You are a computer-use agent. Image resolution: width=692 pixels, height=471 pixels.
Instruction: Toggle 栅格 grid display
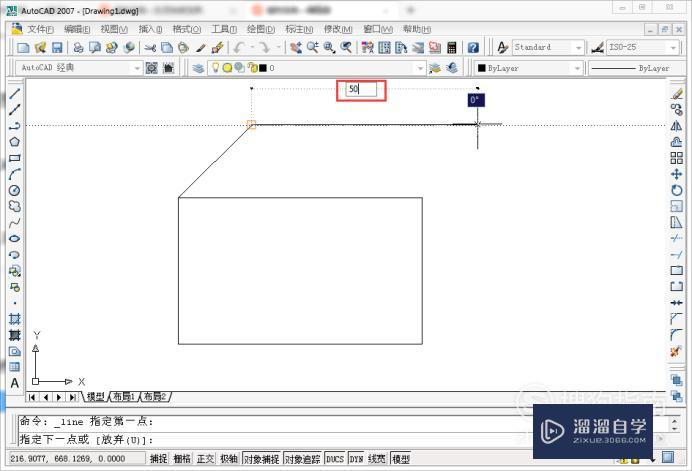(x=182, y=459)
